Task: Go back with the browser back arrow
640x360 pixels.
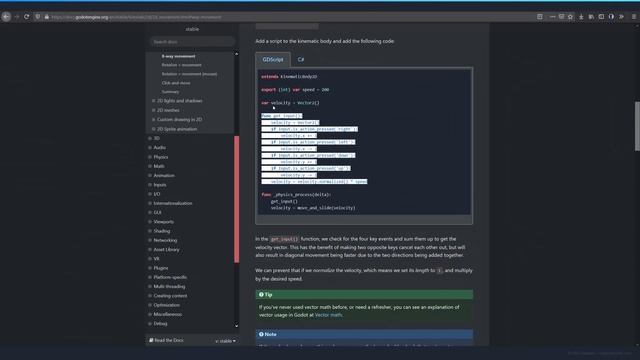Action: [6, 17]
